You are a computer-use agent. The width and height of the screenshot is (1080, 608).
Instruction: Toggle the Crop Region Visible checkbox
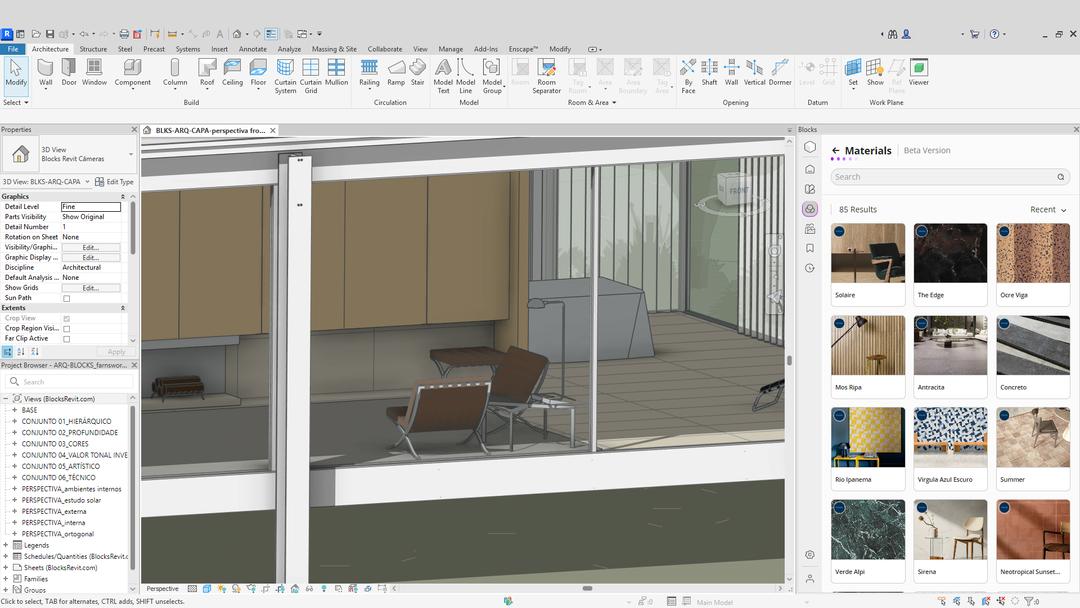[67, 328]
